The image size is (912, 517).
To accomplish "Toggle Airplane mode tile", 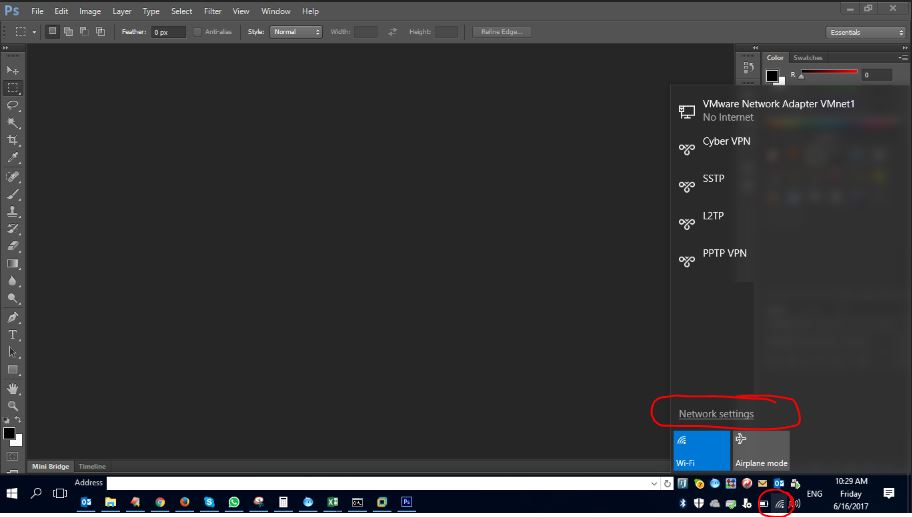I will [x=761, y=450].
